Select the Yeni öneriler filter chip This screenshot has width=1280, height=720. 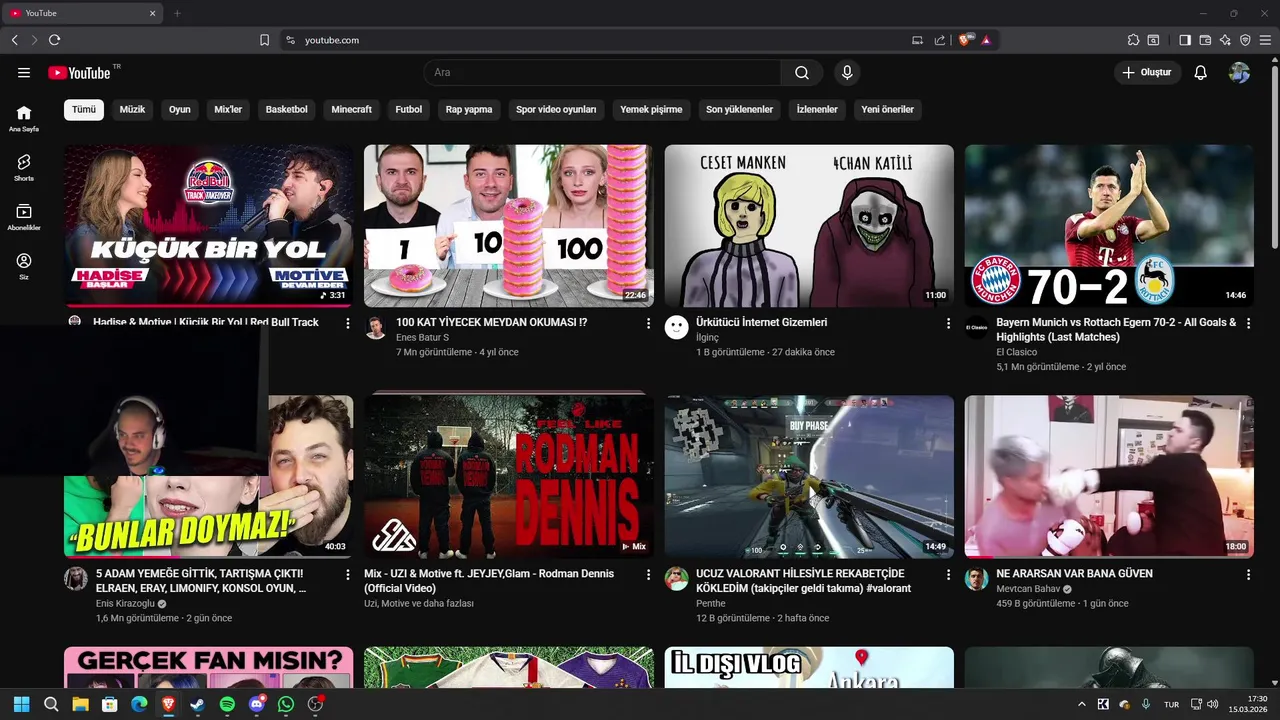click(x=888, y=109)
